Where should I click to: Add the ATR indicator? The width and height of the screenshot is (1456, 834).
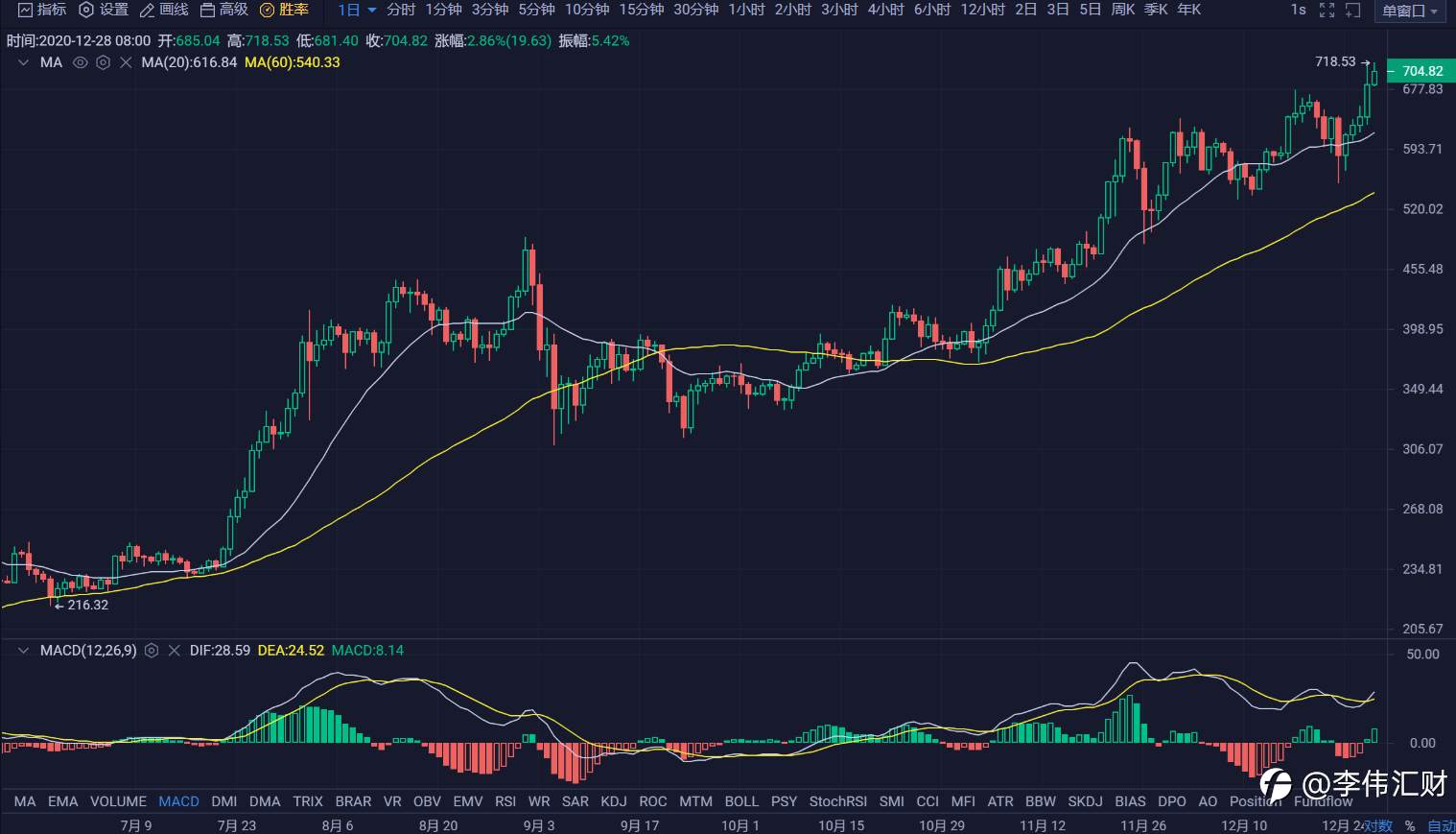[x=1000, y=801]
